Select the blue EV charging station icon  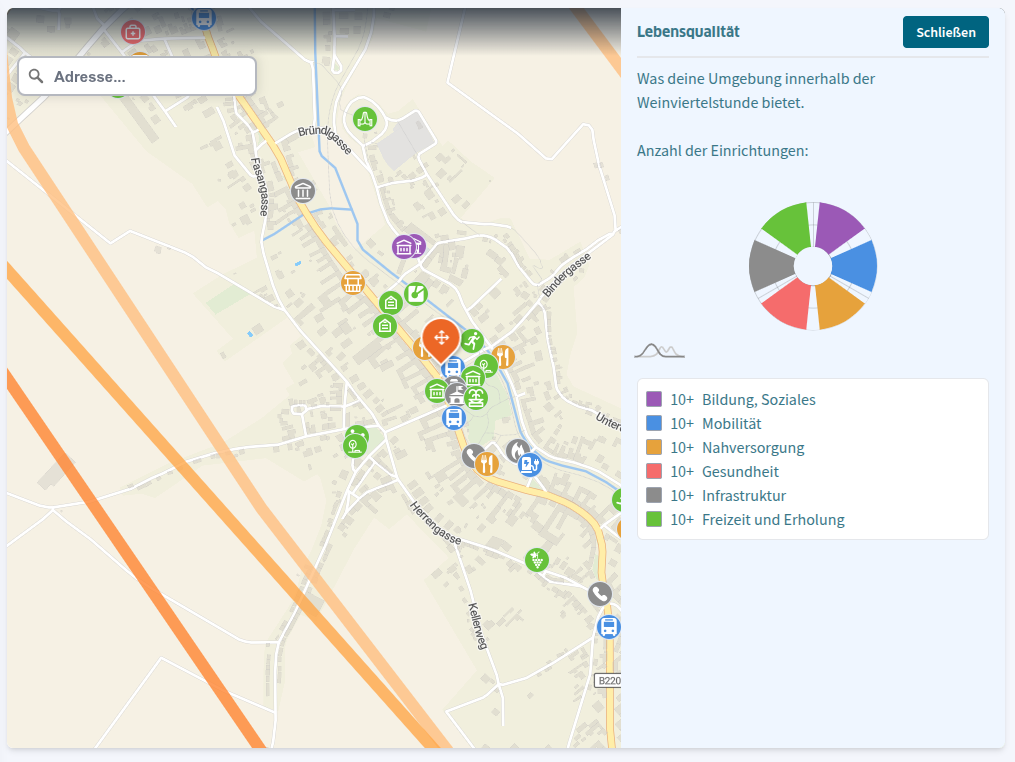(x=530, y=463)
